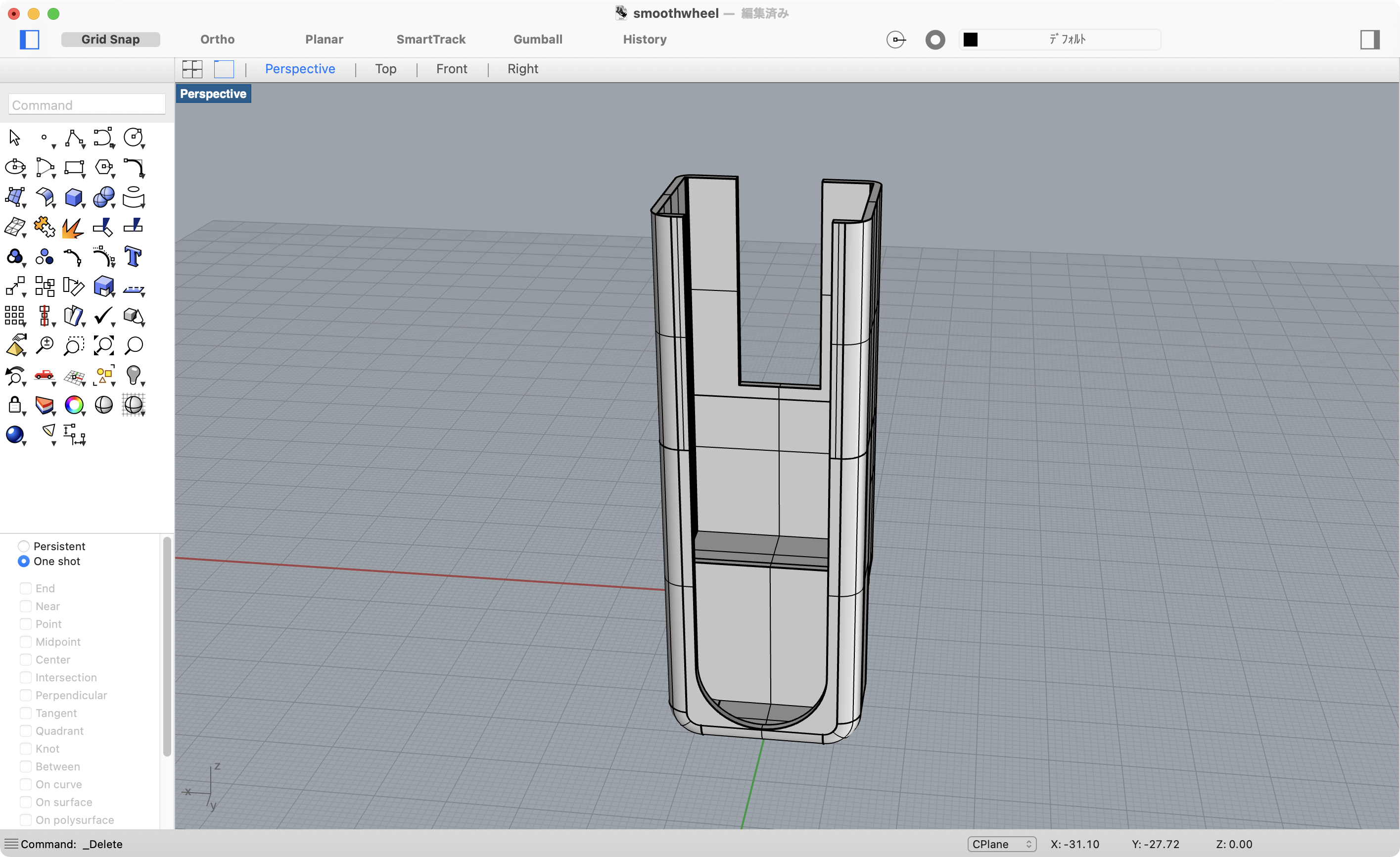
Task: Select the Zoom Window tool
Action: 74,345
